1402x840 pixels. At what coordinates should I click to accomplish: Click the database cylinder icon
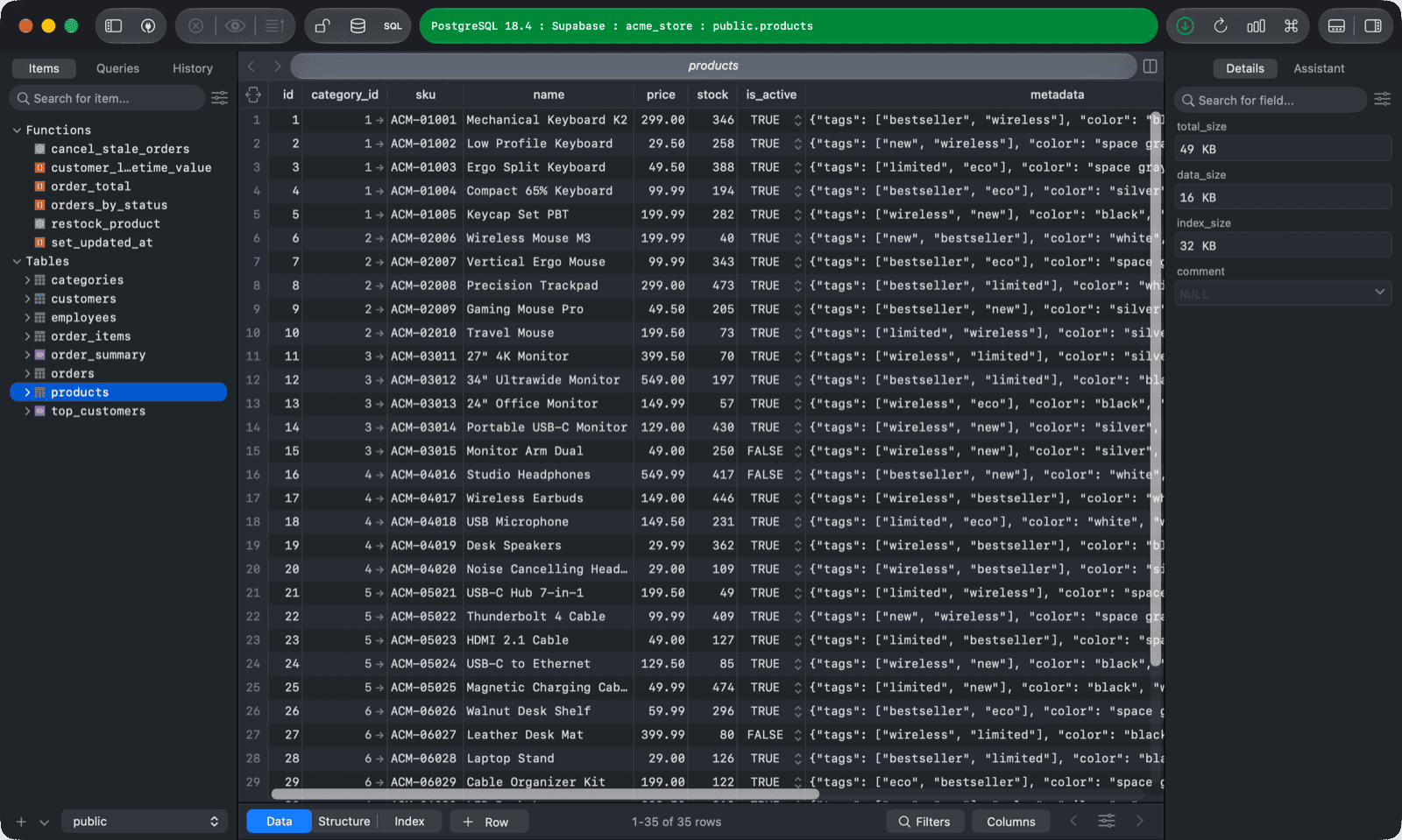tap(358, 26)
